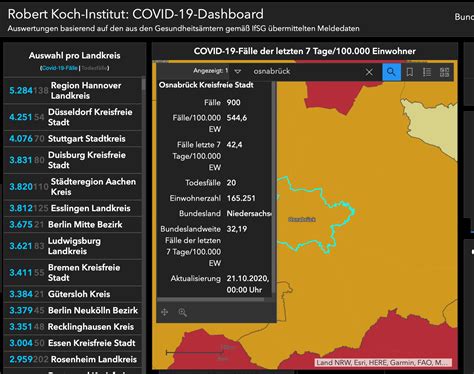Select Region Hannover Landkreis row
This screenshot has width=474, height=374.
73,90
